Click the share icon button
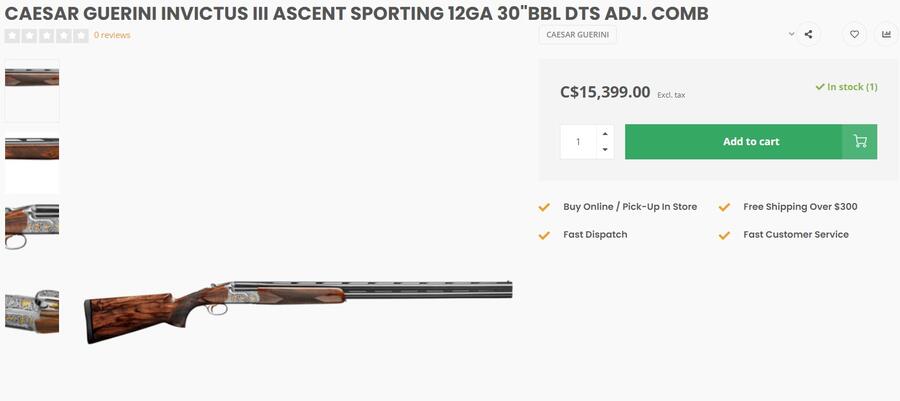 coord(808,34)
